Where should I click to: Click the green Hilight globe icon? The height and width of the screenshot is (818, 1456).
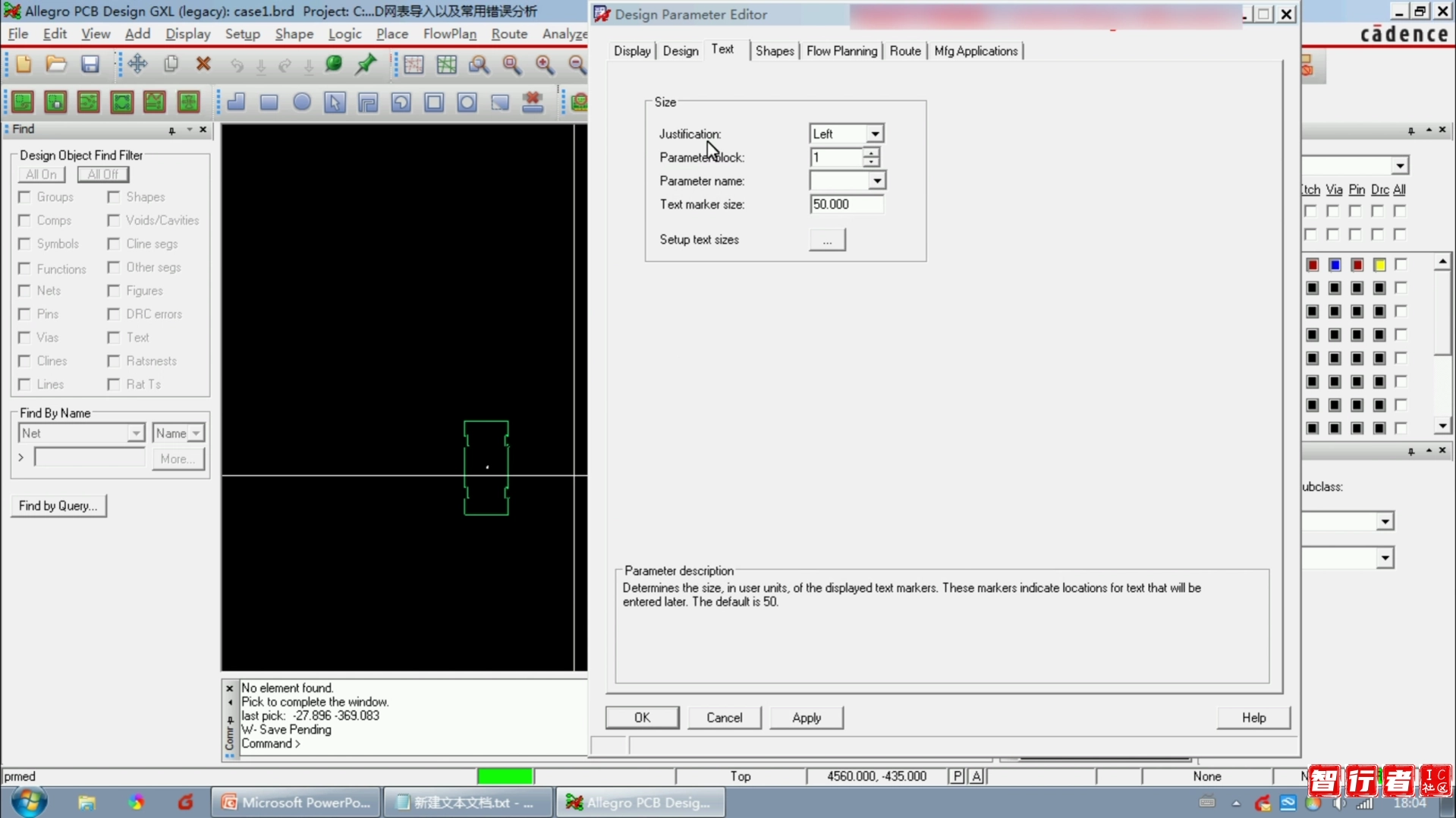click(x=333, y=64)
